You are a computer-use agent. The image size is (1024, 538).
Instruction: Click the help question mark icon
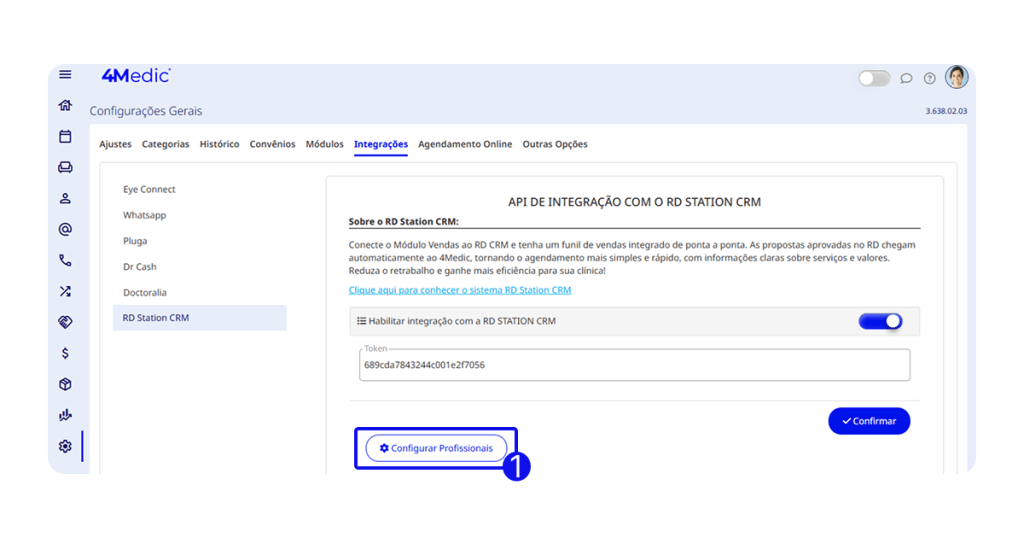[x=930, y=78]
